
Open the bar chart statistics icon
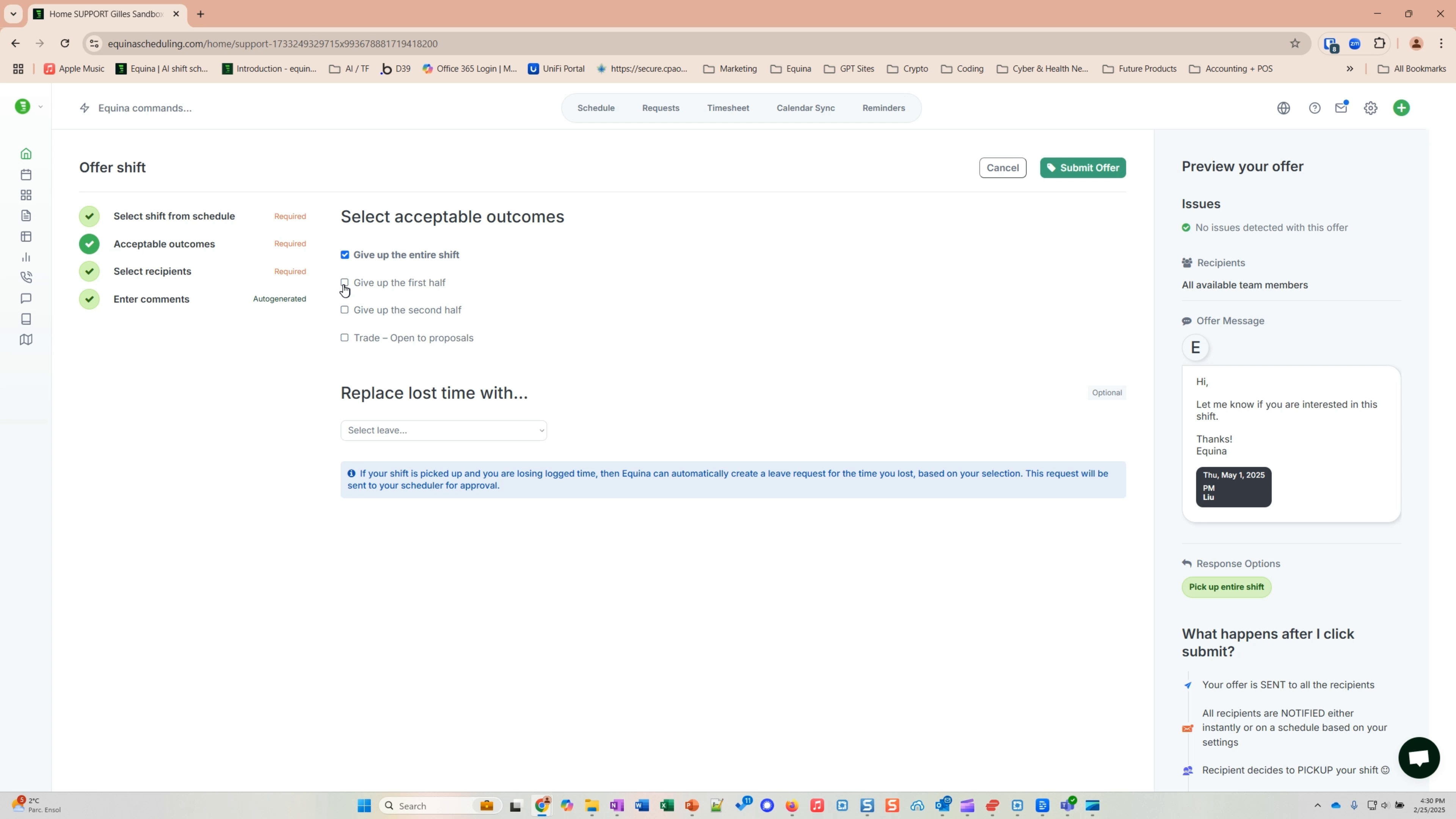point(26,257)
